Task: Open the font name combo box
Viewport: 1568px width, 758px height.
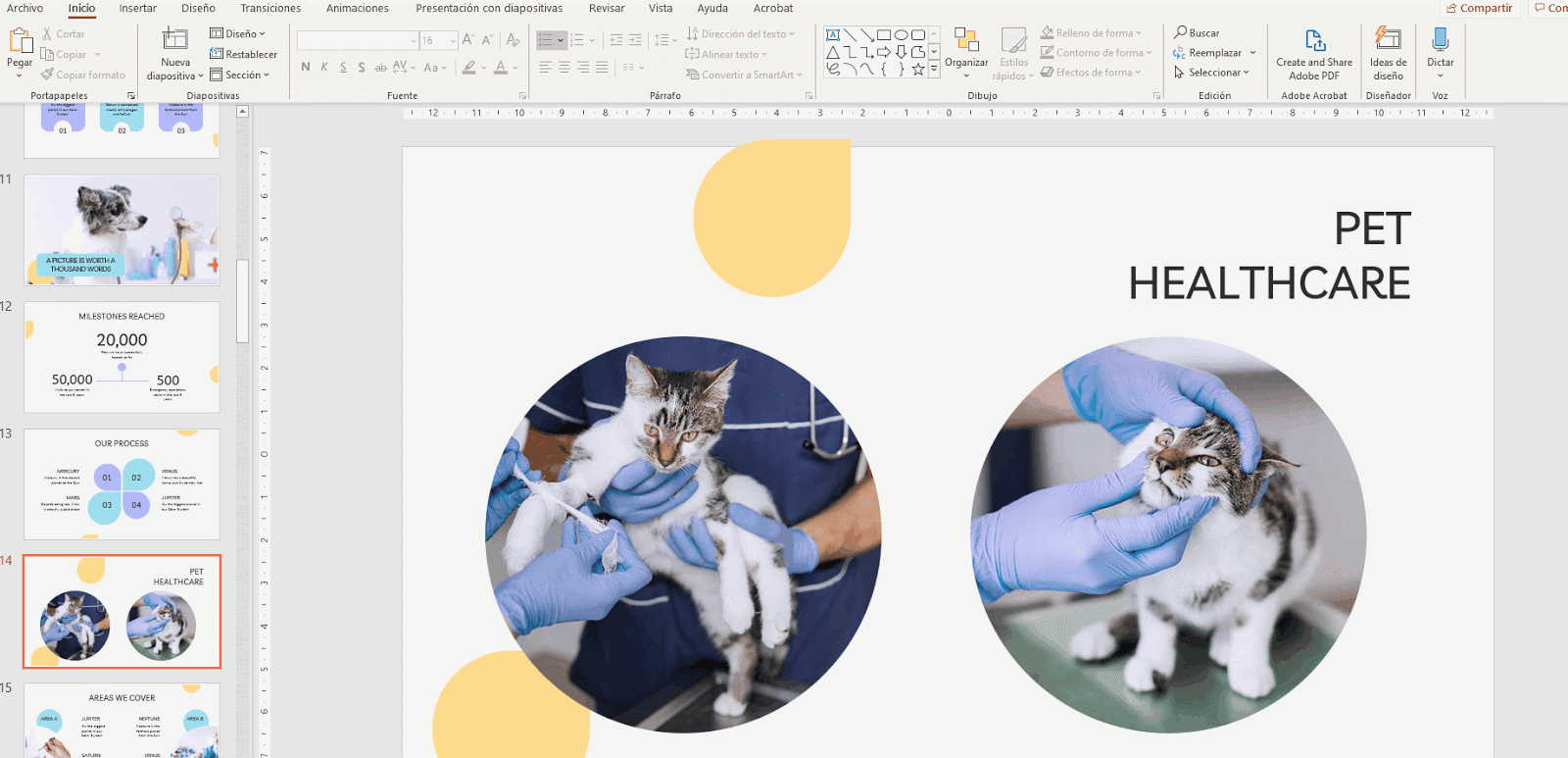Action: (358, 40)
